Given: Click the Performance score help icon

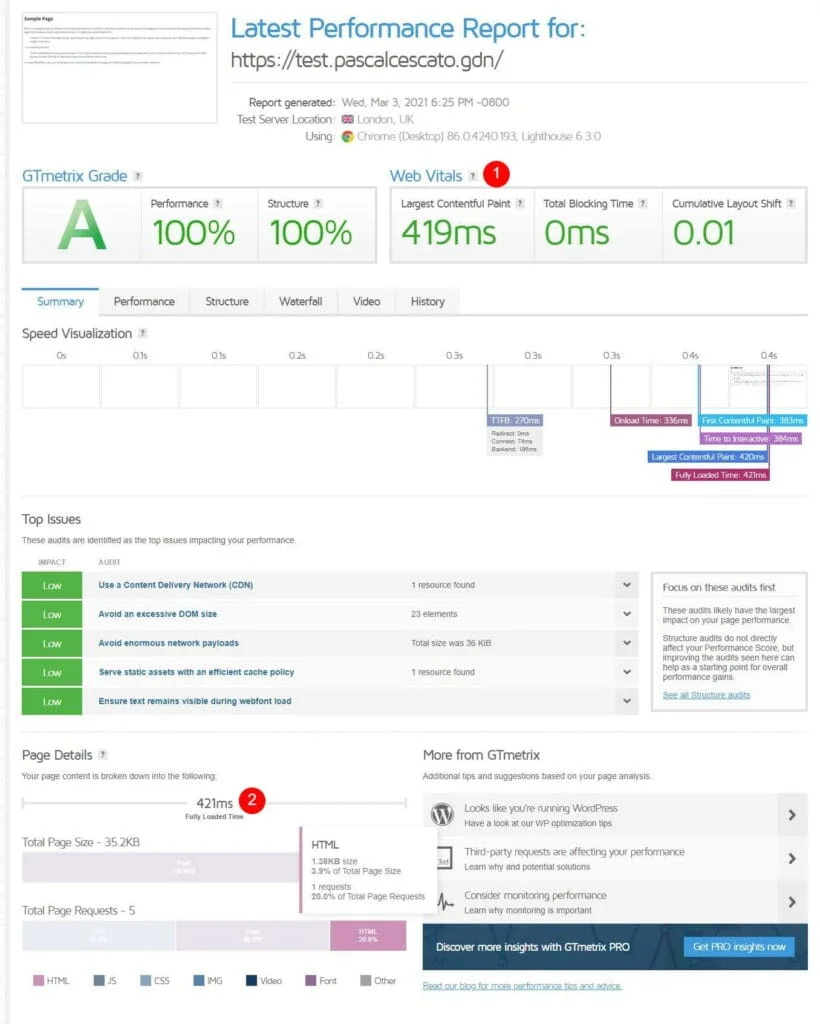Looking at the screenshot, I should [217, 204].
